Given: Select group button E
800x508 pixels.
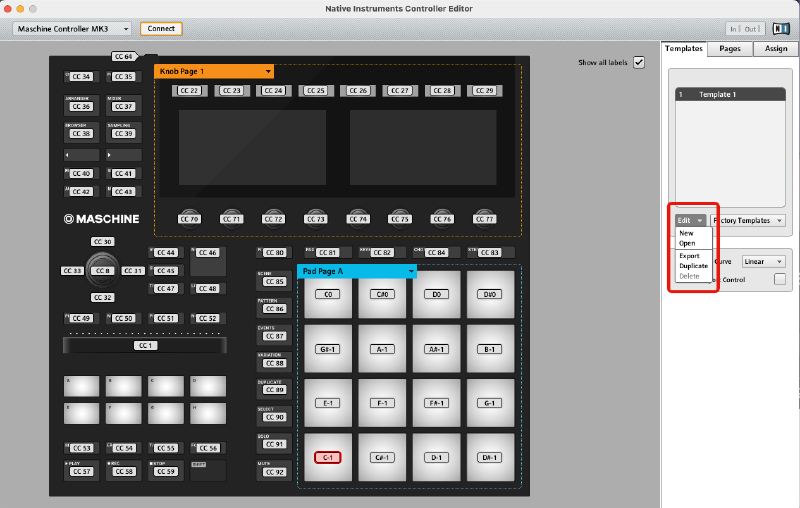Looking at the screenshot, I should pyautogui.click(x=82, y=414).
